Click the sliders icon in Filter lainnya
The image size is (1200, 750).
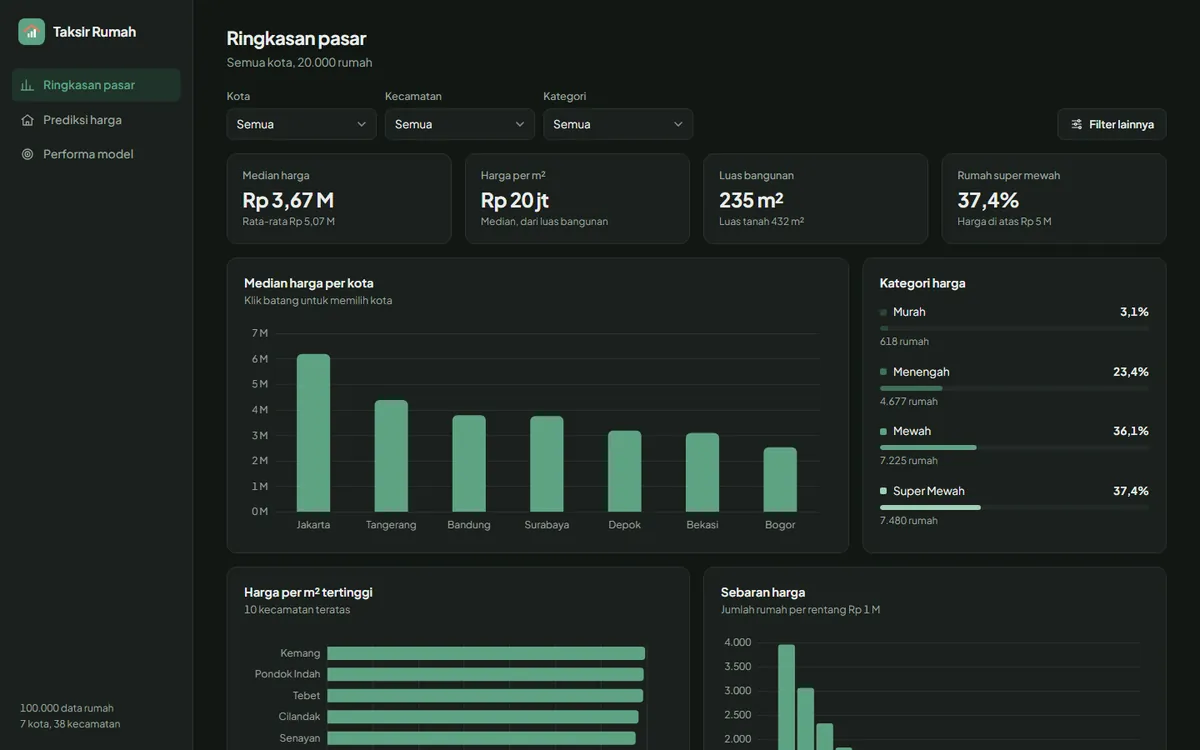pyautogui.click(x=1077, y=124)
